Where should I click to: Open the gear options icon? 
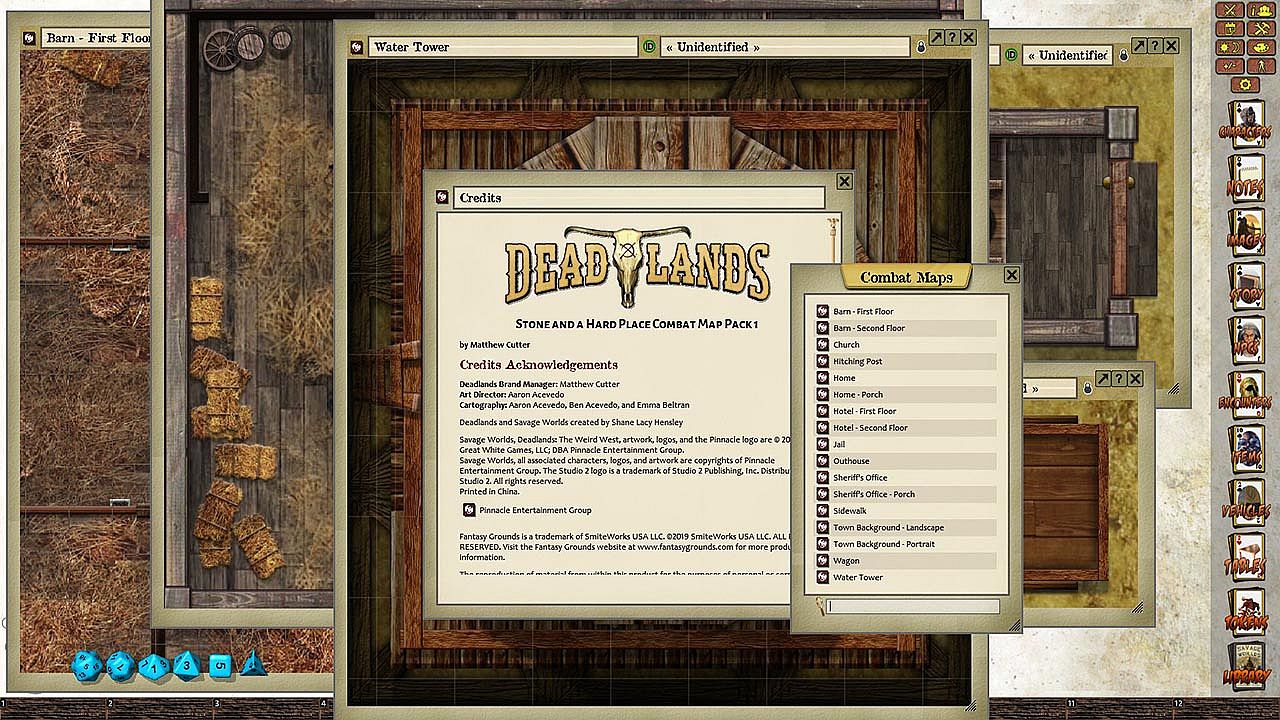[x=1245, y=85]
